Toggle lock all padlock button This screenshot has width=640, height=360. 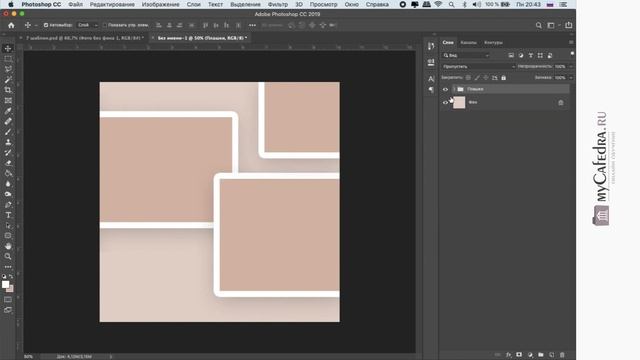pyautogui.click(x=504, y=78)
